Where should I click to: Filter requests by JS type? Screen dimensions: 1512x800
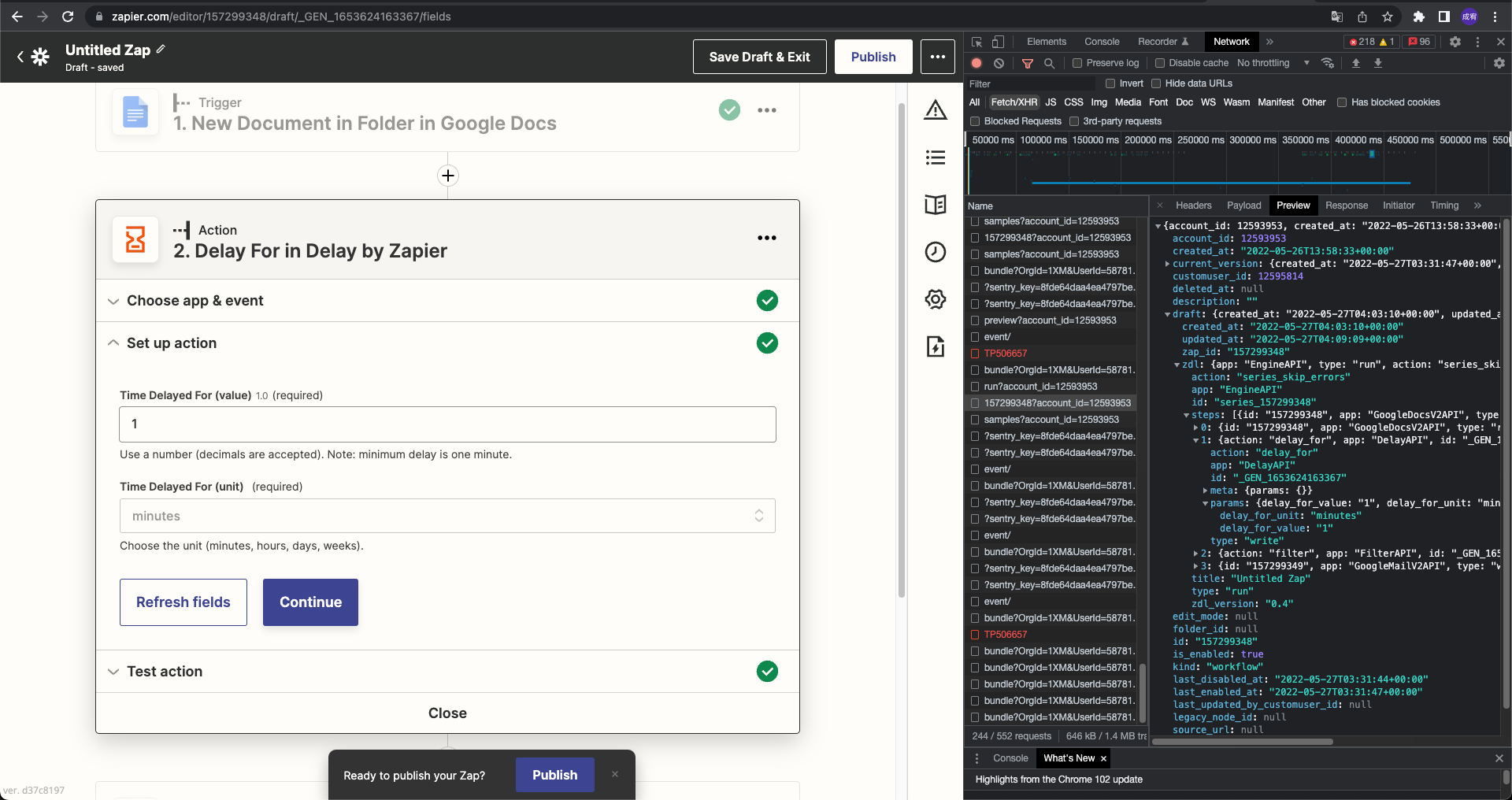tap(1051, 102)
